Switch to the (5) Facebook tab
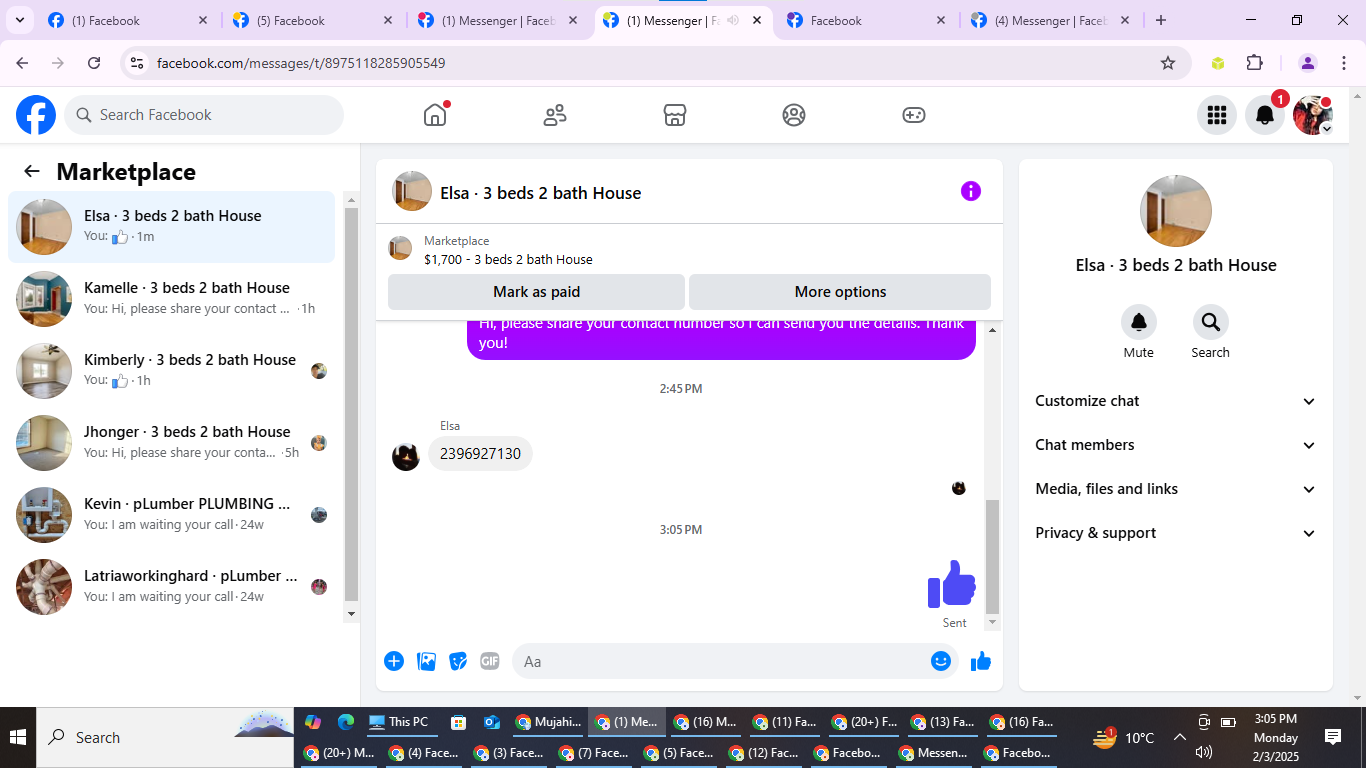1366x768 pixels. [x=313, y=20]
